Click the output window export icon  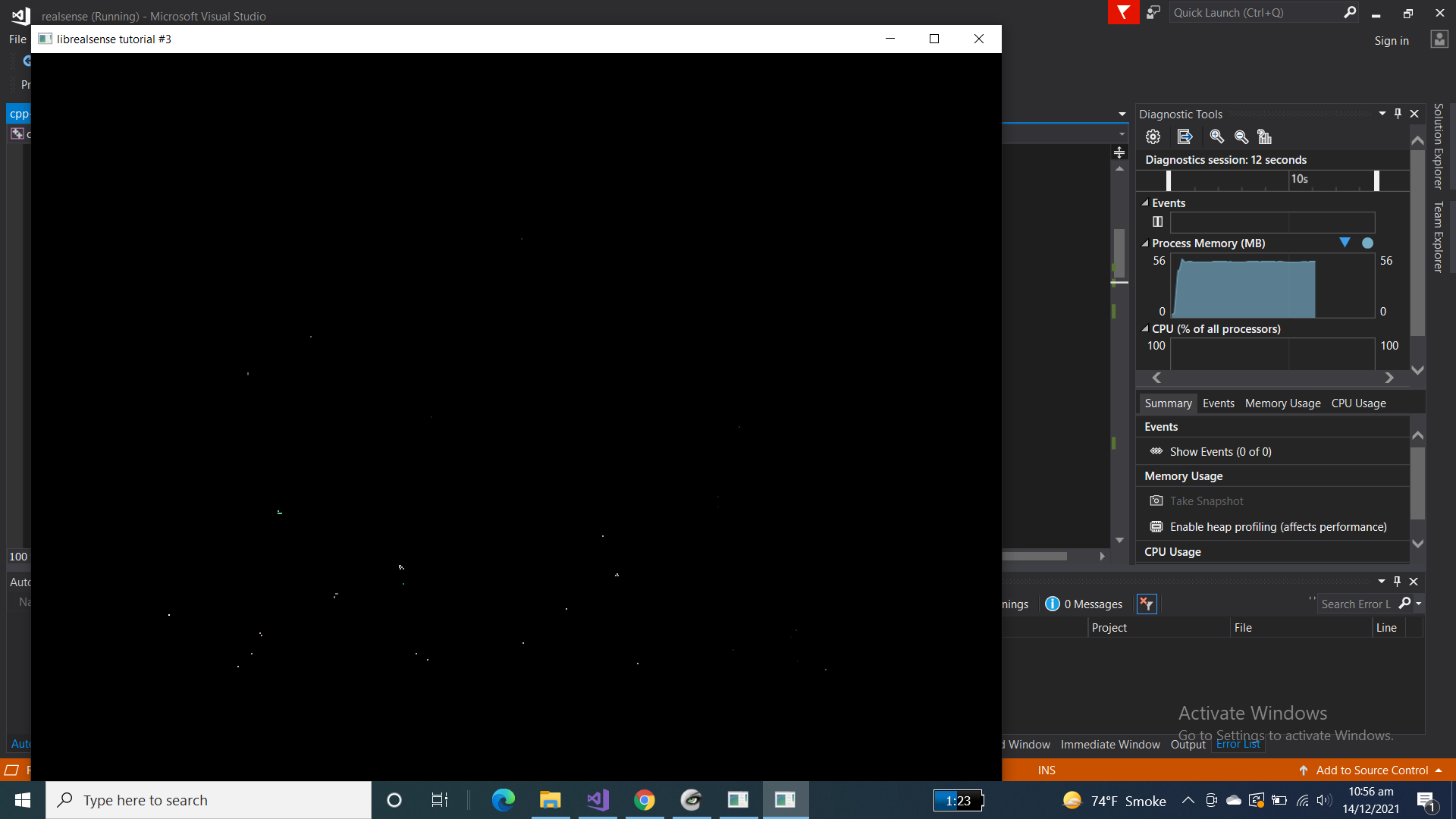tap(1185, 137)
